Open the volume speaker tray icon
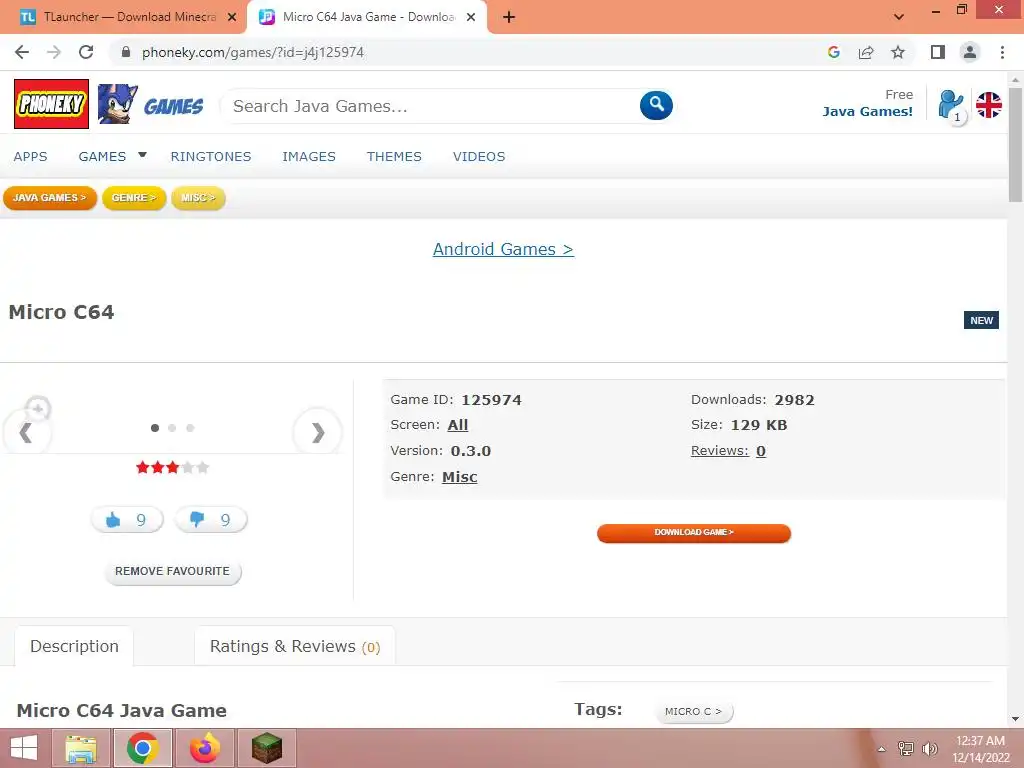This screenshot has height=768, width=1024. coord(929,749)
